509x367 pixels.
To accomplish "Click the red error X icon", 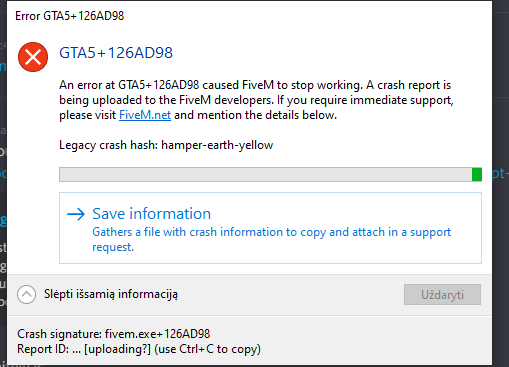I will coord(33,57).
